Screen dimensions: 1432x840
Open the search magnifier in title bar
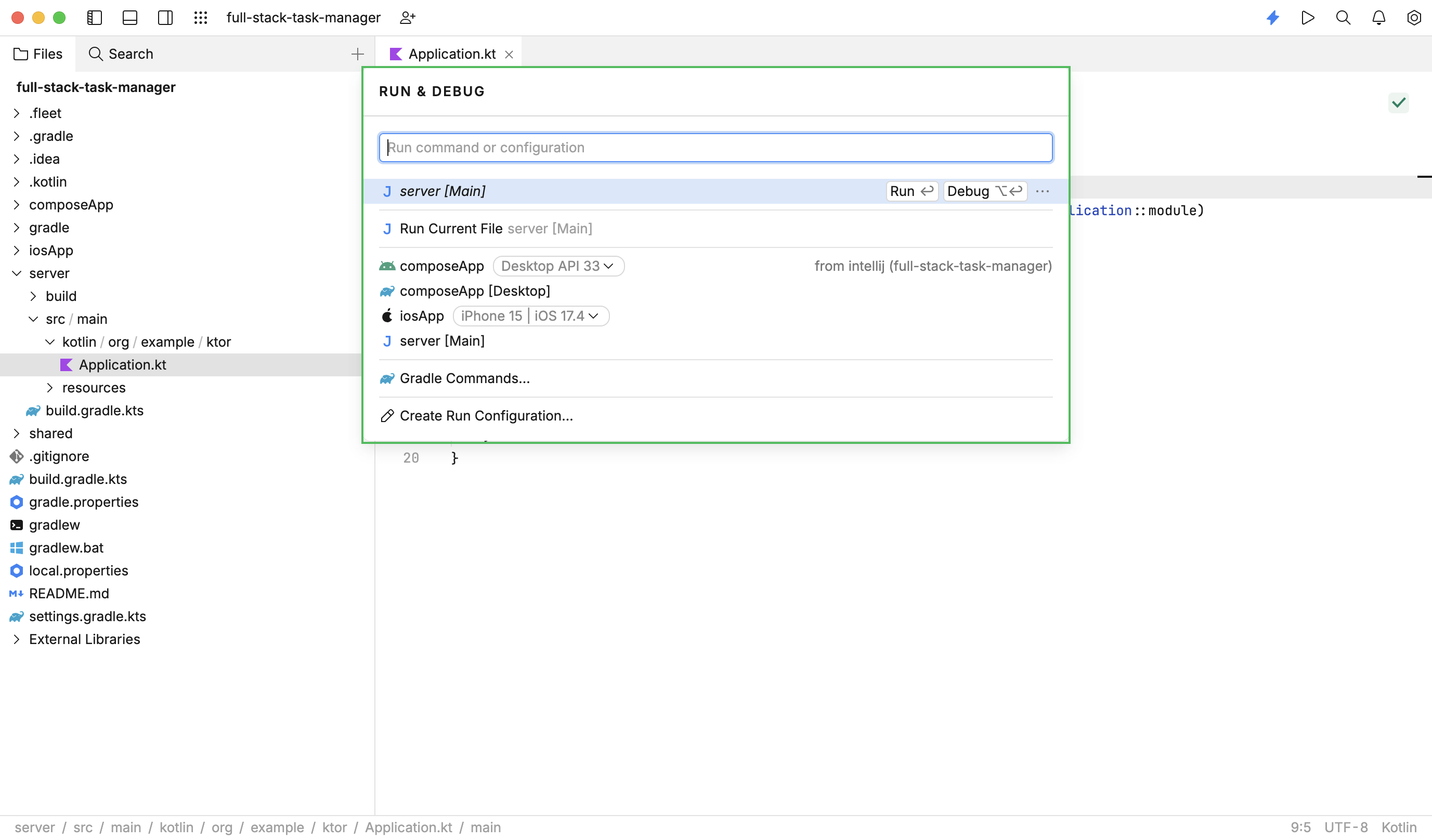pyautogui.click(x=1344, y=18)
